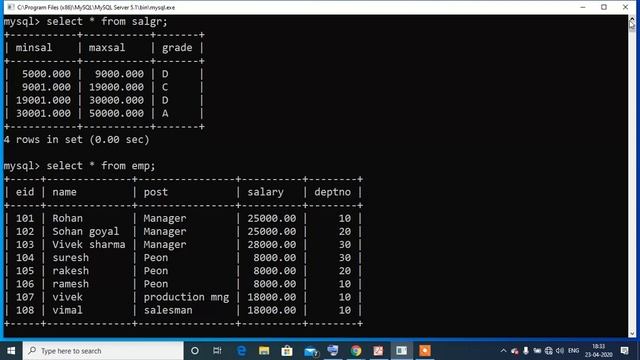Click the name 'Vivek sharma'
The width and height of the screenshot is (640, 360).
89,244
